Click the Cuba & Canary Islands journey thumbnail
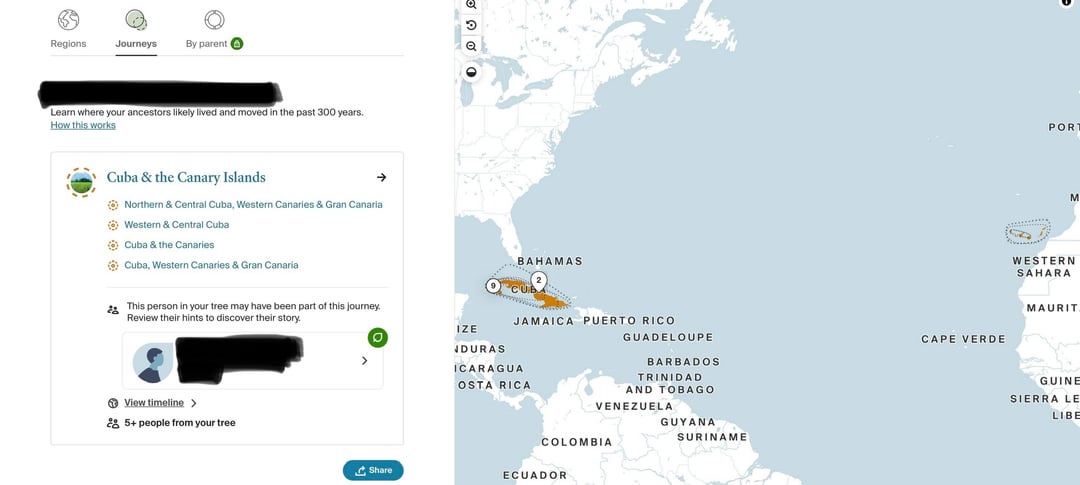1080x485 pixels. click(x=81, y=182)
